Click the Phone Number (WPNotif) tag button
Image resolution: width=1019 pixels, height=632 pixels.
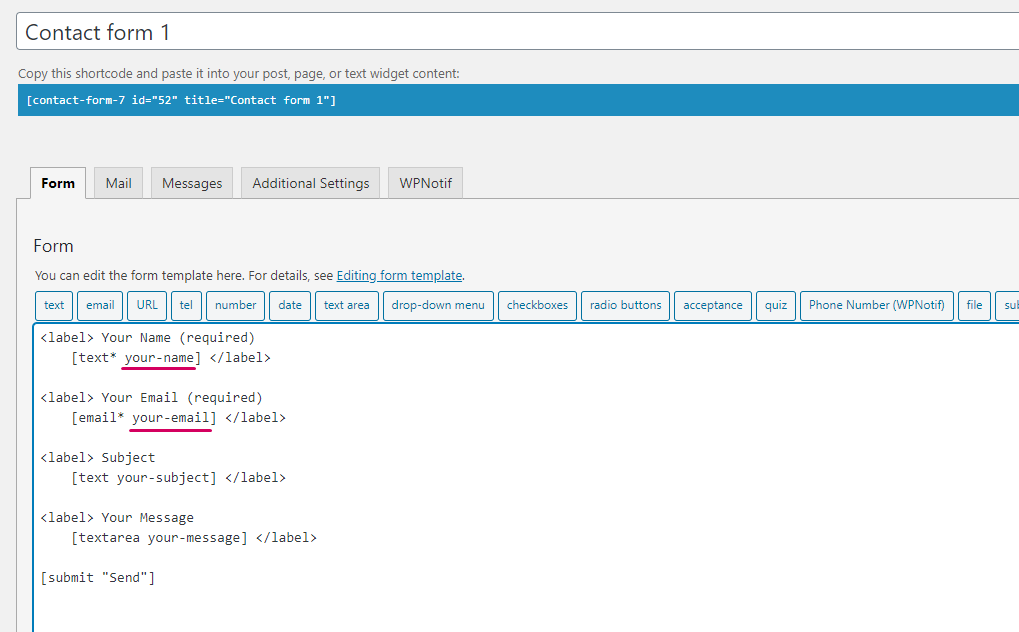(876, 305)
